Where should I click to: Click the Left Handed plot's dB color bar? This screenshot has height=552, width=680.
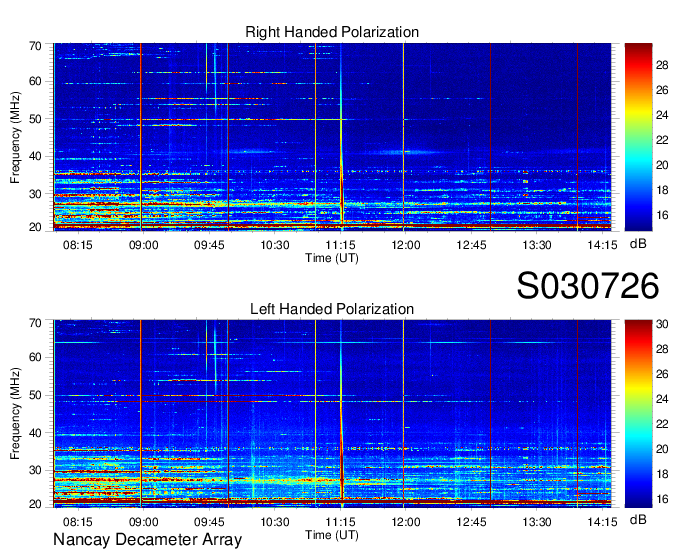[x=638, y=414]
